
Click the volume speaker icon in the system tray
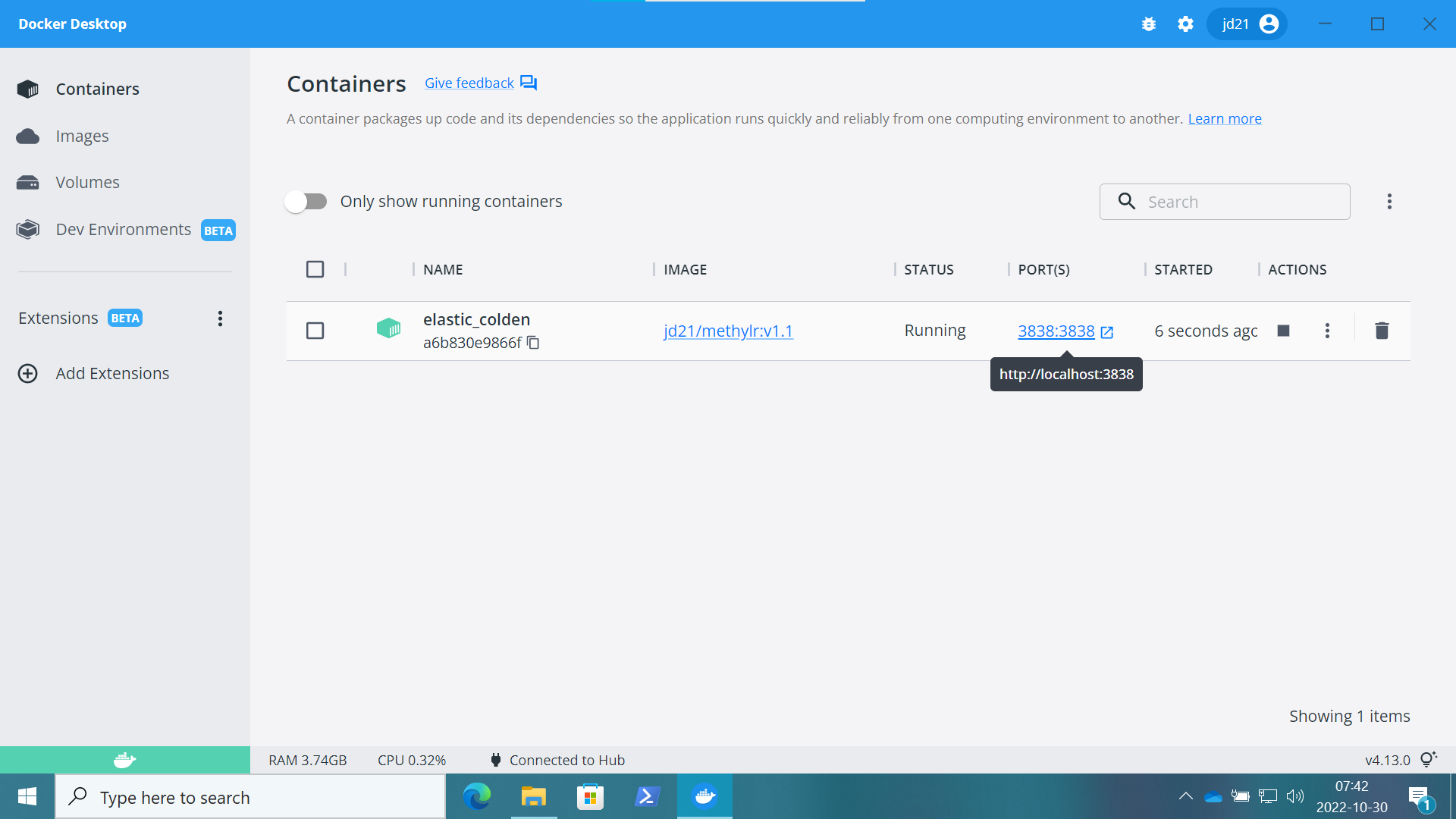pyautogui.click(x=1295, y=796)
